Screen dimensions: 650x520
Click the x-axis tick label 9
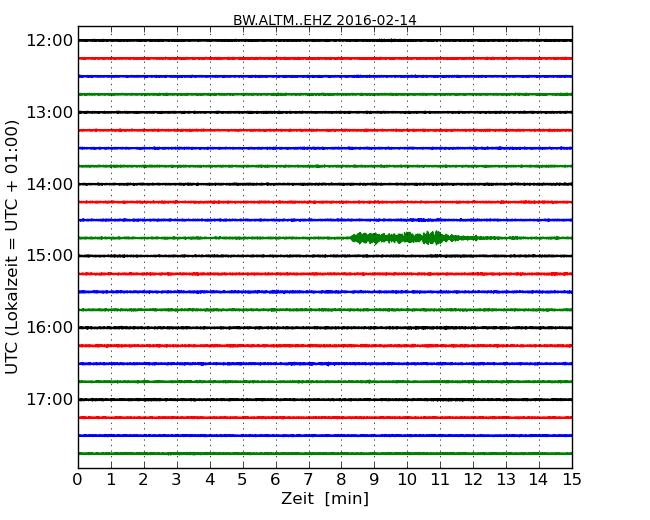coord(374,480)
